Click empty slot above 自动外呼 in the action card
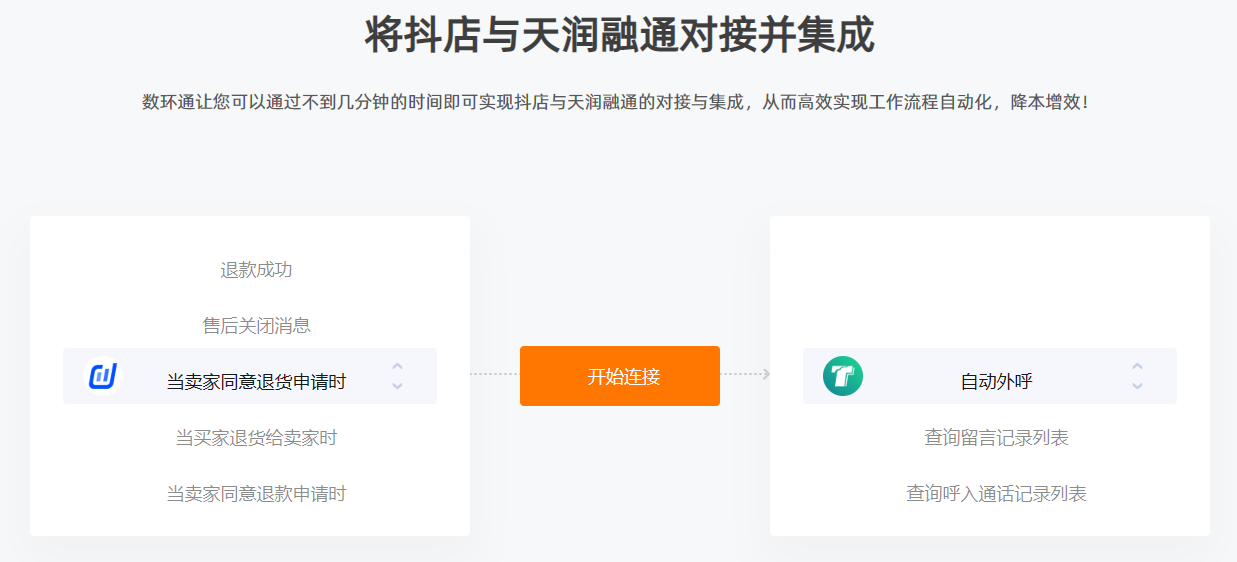This screenshot has width=1237, height=562. click(x=990, y=298)
